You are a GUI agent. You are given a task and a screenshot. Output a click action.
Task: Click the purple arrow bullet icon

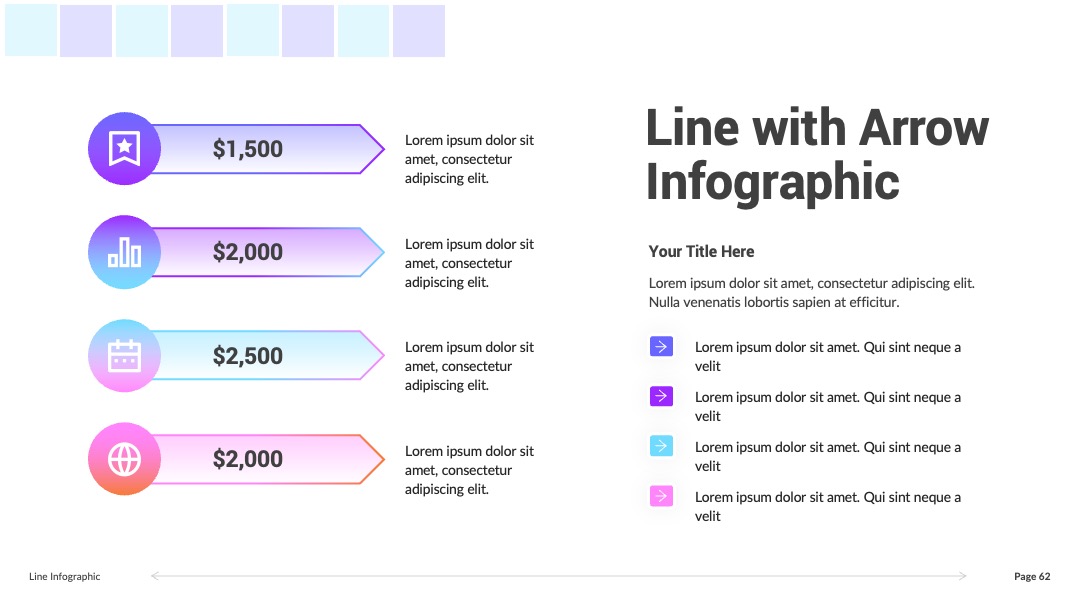(661, 396)
